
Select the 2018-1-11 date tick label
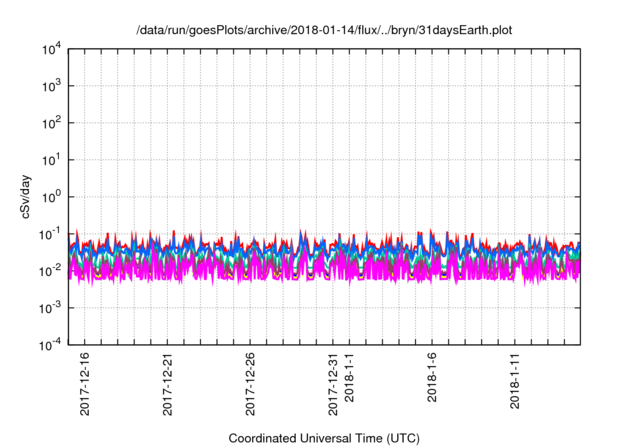tap(516, 381)
